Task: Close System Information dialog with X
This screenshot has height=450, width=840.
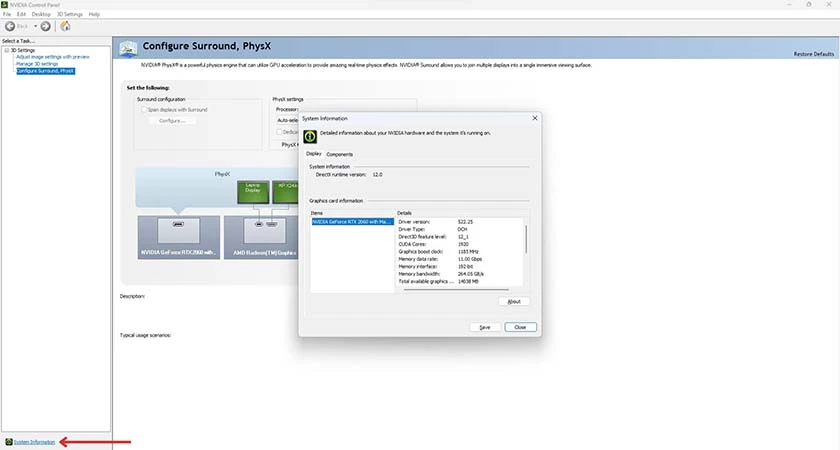Action: click(x=535, y=118)
